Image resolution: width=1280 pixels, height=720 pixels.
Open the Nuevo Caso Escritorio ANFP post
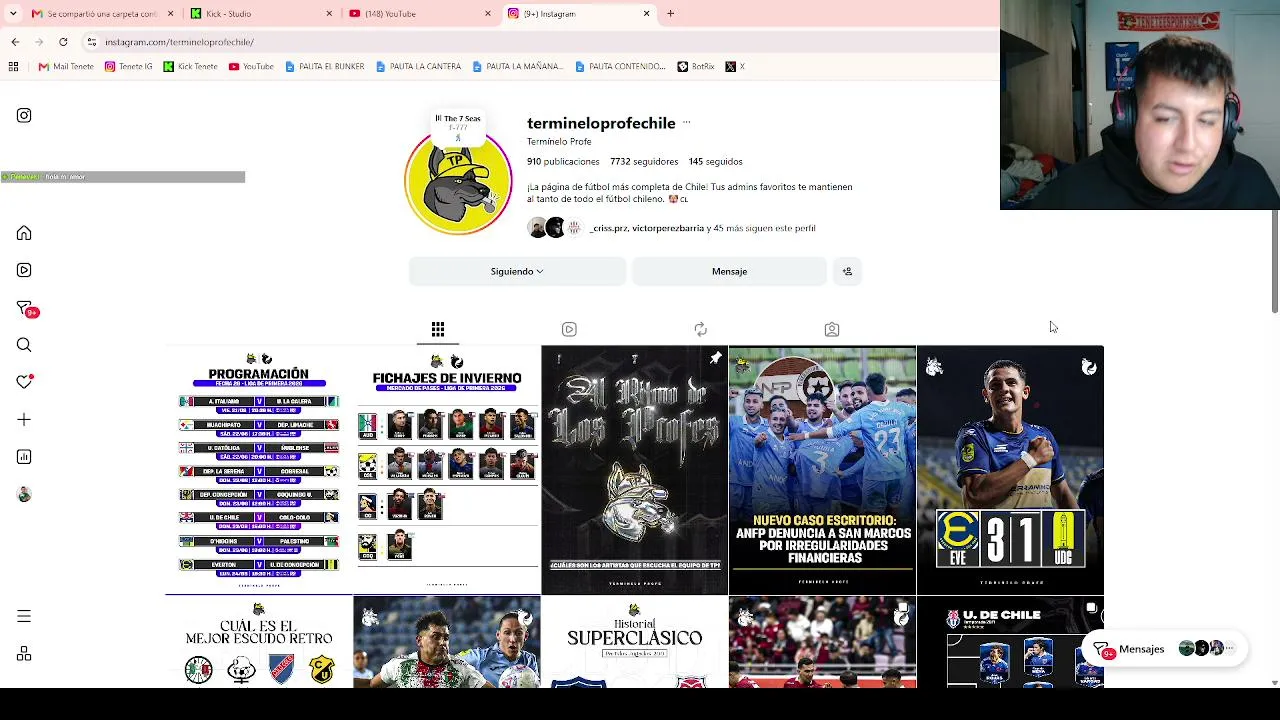[822, 470]
